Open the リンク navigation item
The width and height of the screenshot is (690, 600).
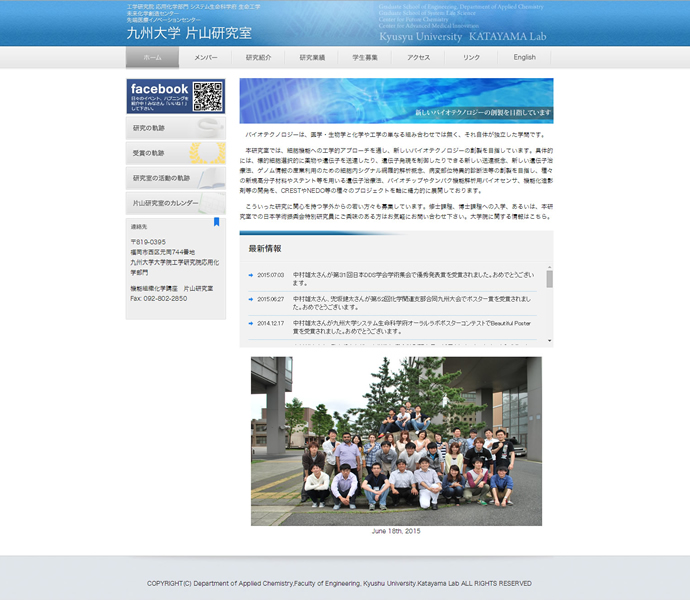(471, 57)
